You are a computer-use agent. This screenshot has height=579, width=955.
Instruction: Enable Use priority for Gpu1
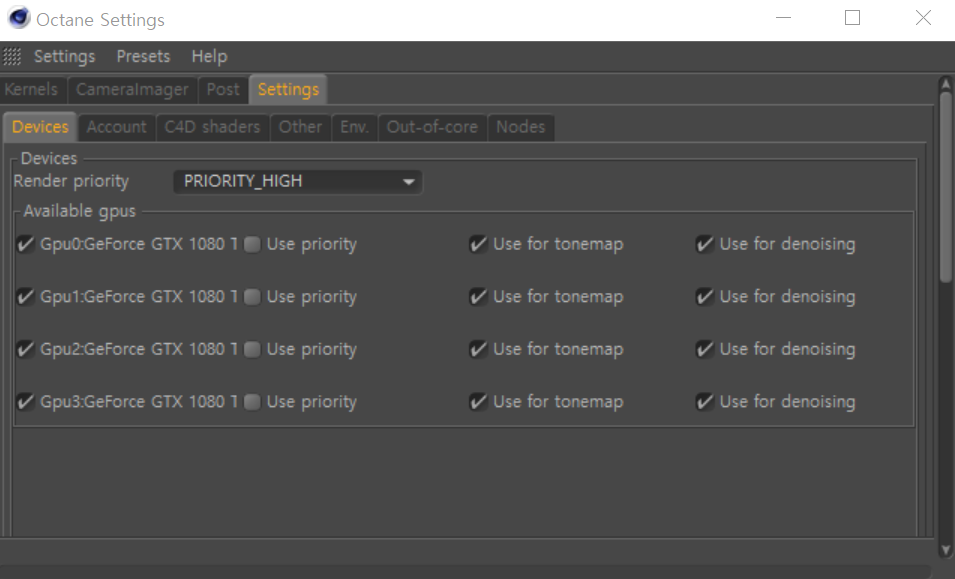(252, 297)
